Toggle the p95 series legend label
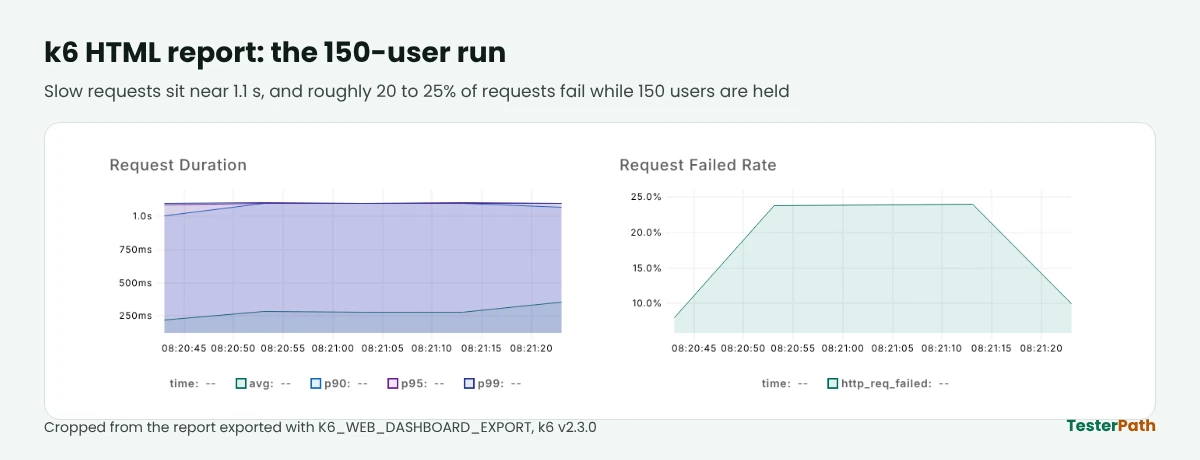This screenshot has height=460, width=1200. coord(414,383)
